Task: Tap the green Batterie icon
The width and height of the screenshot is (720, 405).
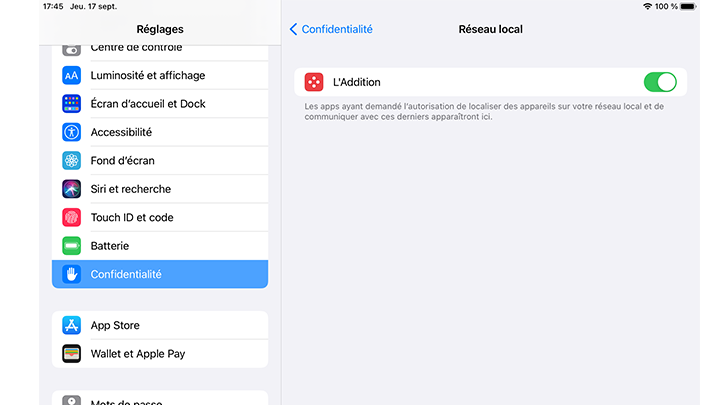Action: coord(72,246)
